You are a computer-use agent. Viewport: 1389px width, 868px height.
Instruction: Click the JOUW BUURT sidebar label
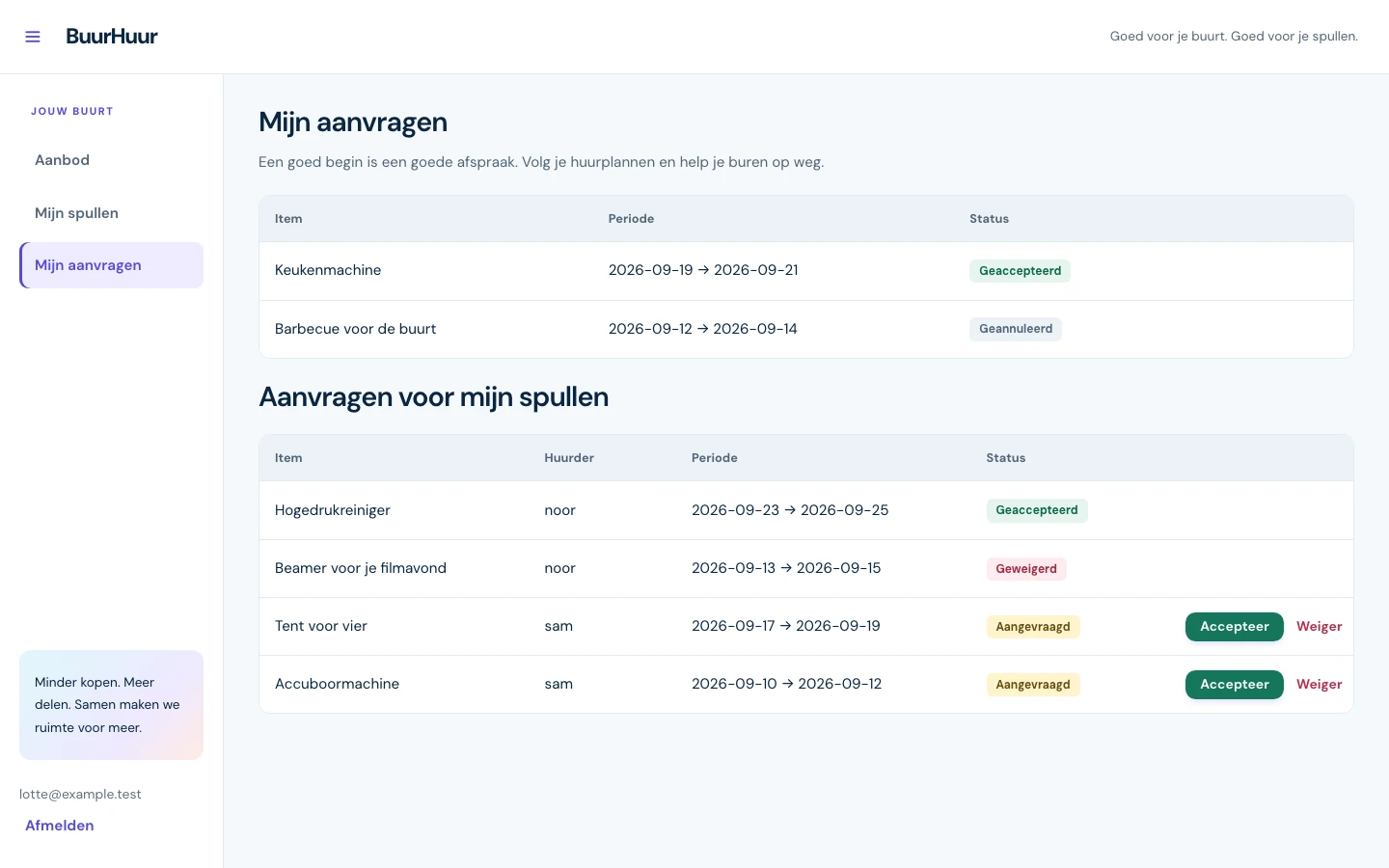[x=72, y=111]
